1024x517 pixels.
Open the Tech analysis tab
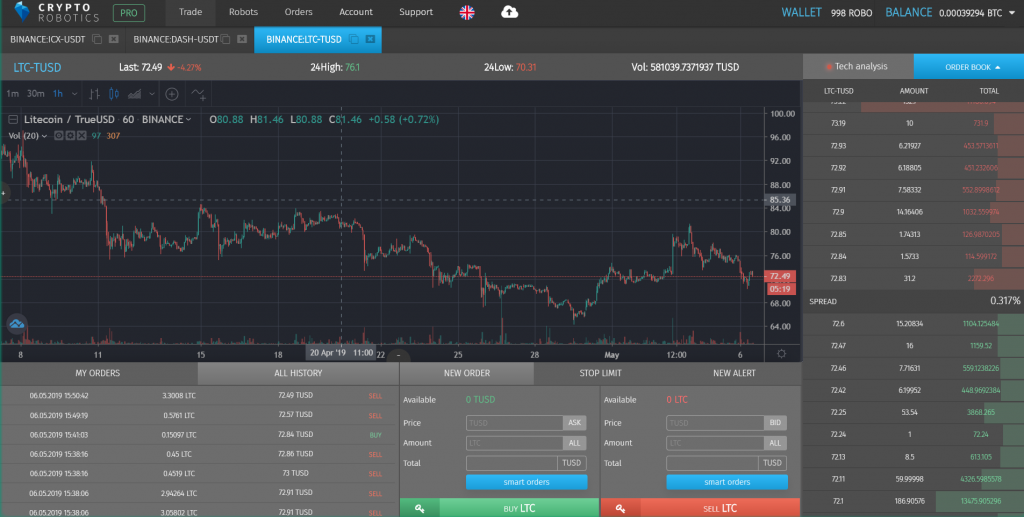[857, 67]
